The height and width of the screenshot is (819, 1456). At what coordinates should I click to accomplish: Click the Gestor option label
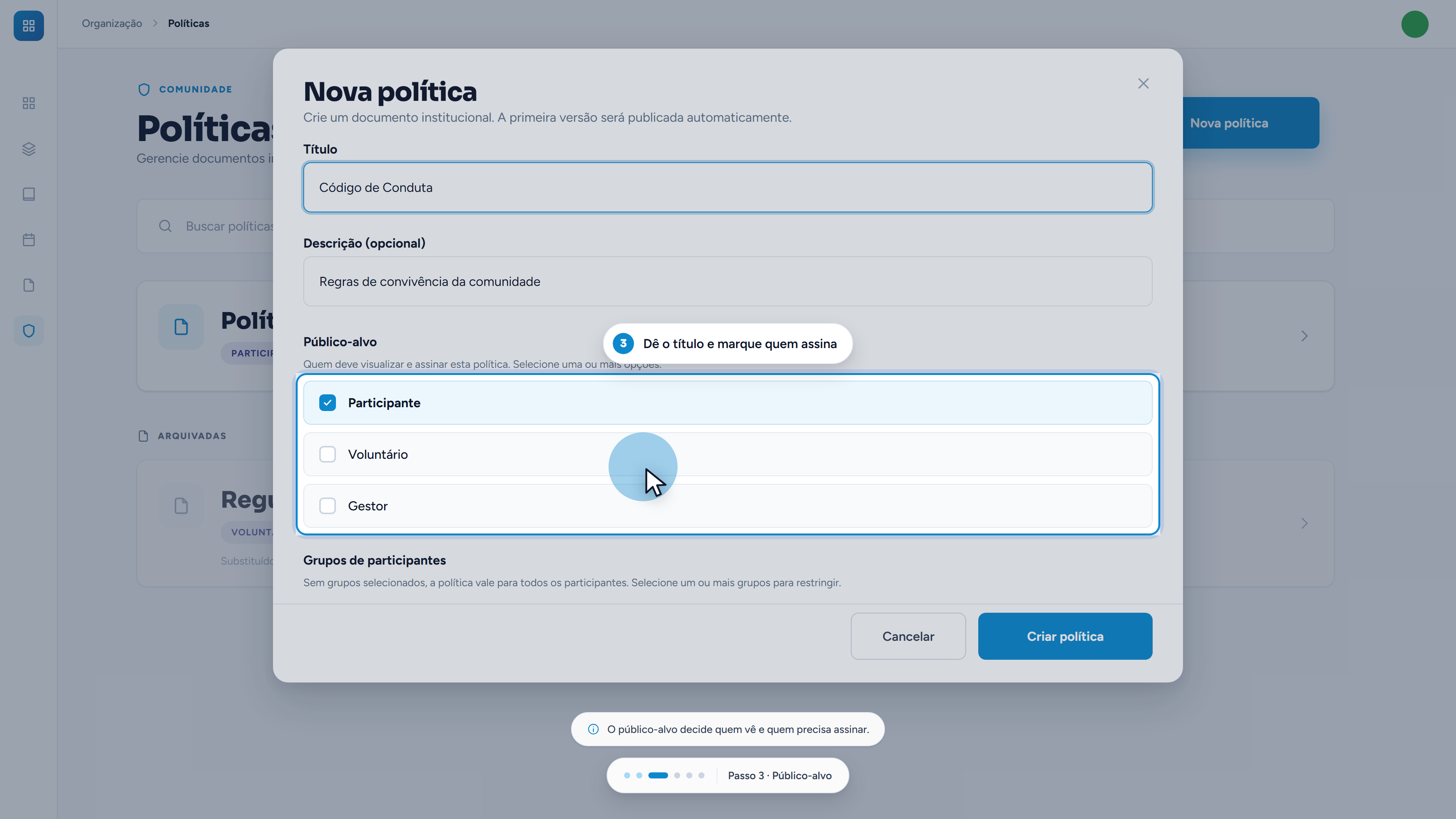click(x=367, y=506)
